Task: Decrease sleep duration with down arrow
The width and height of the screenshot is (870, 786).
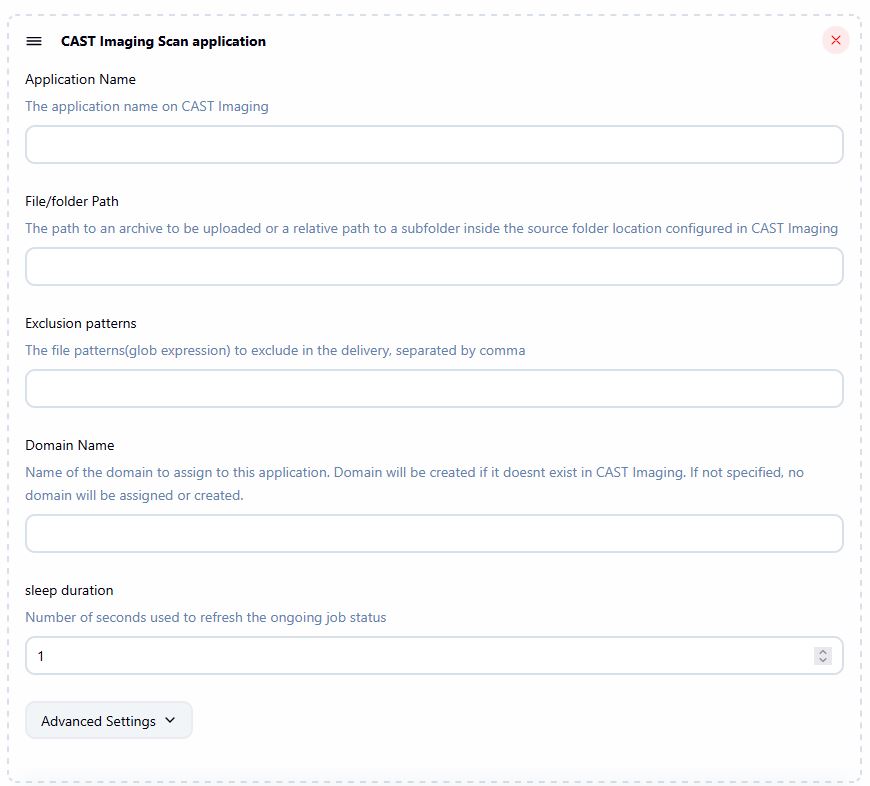Action: click(x=823, y=660)
